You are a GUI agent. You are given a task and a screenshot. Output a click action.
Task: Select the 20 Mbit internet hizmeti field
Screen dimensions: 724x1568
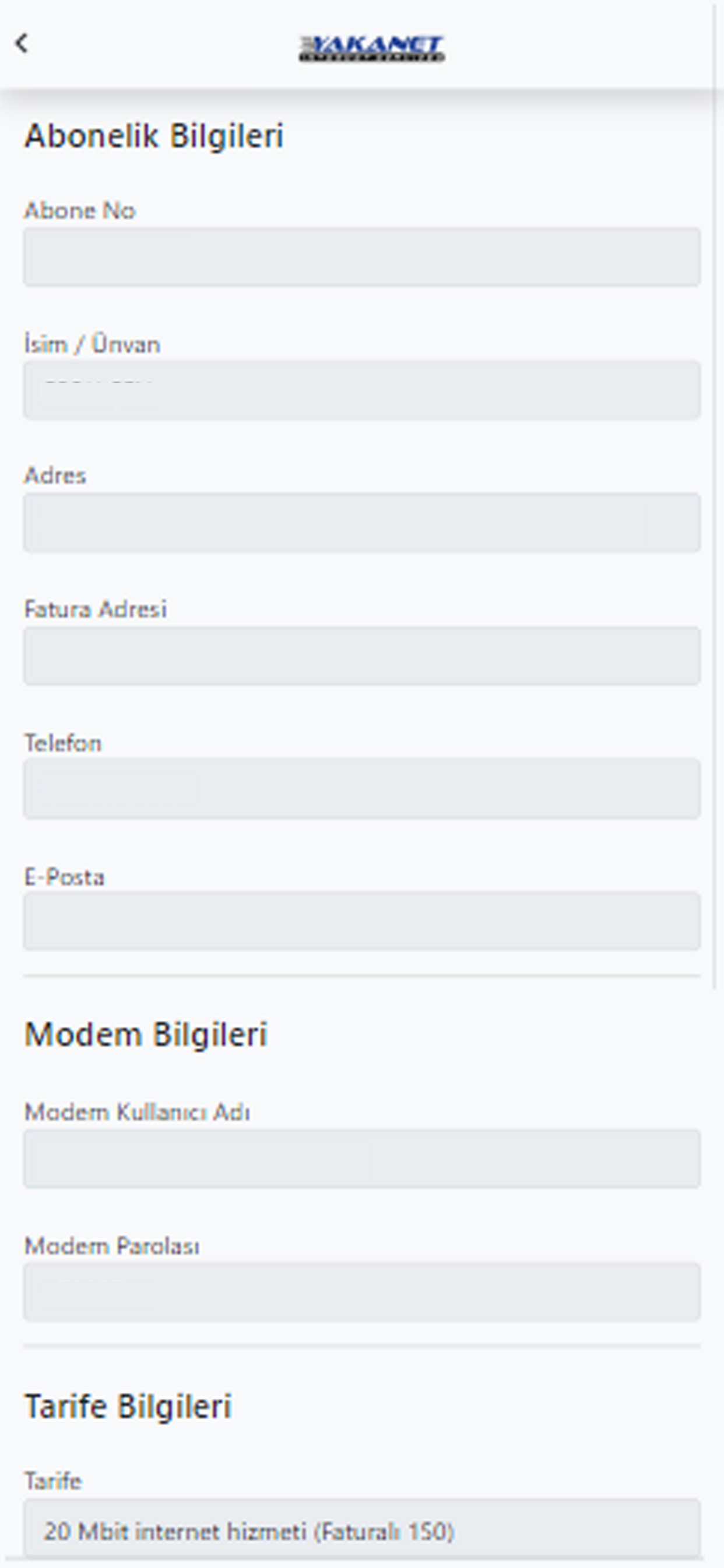[x=362, y=1529]
